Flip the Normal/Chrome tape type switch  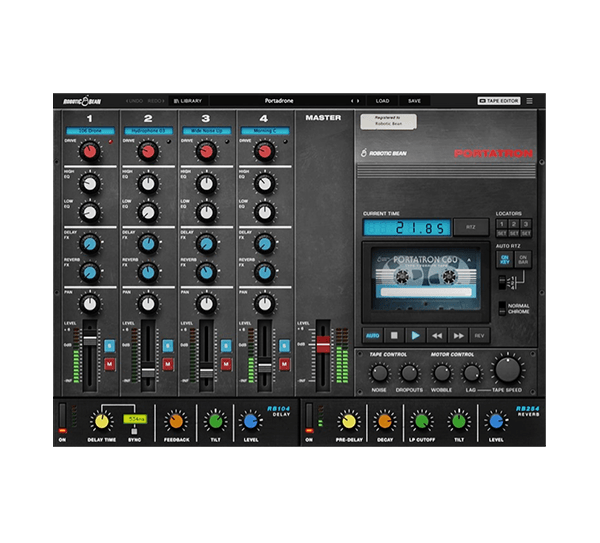coord(502,308)
